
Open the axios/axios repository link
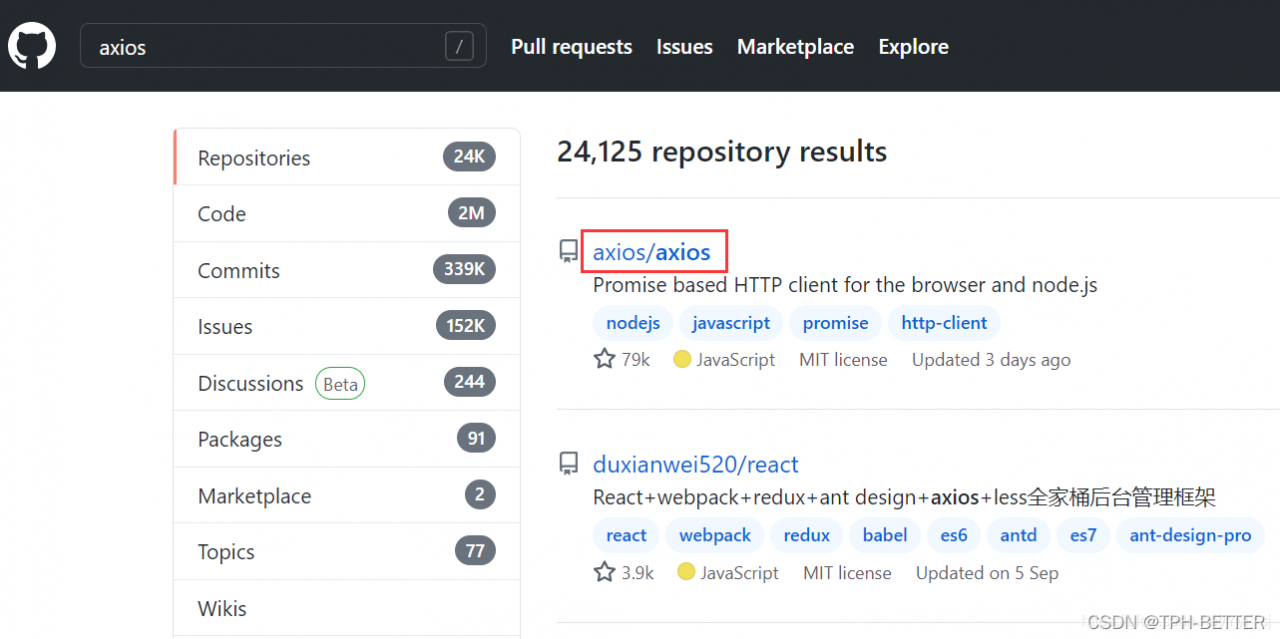652,252
